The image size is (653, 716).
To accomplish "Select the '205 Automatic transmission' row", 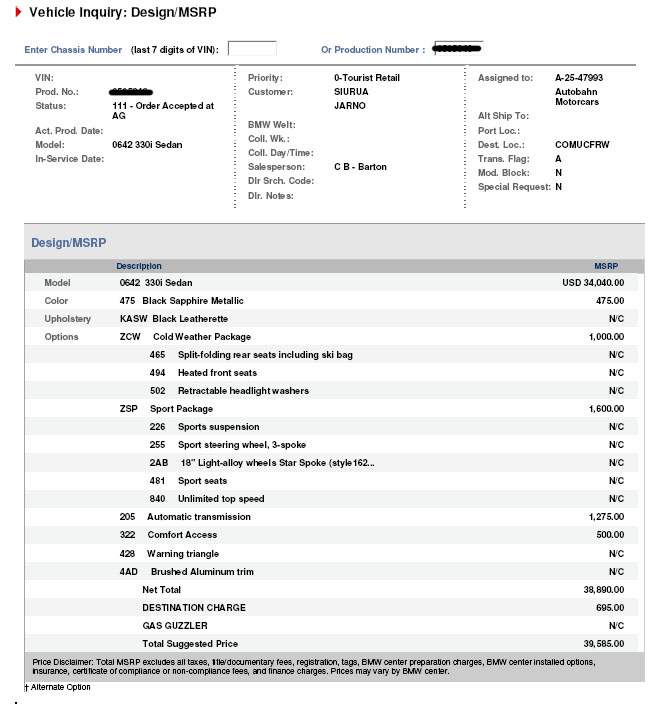I will pyautogui.click(x=332, y=517).
